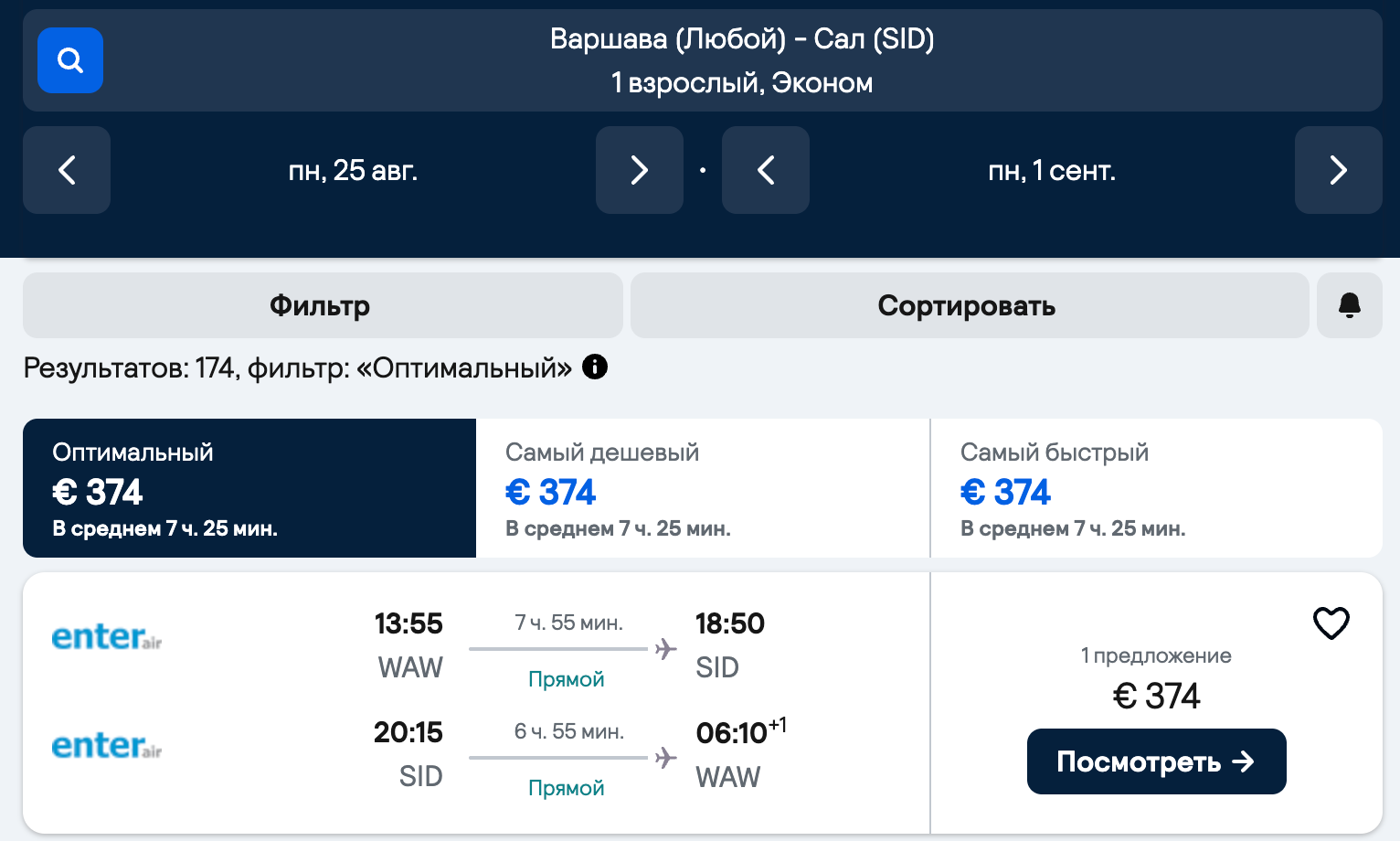Open the Фильтр options
The height and width of the screenshot is (841, 1400).
[322, 305]
